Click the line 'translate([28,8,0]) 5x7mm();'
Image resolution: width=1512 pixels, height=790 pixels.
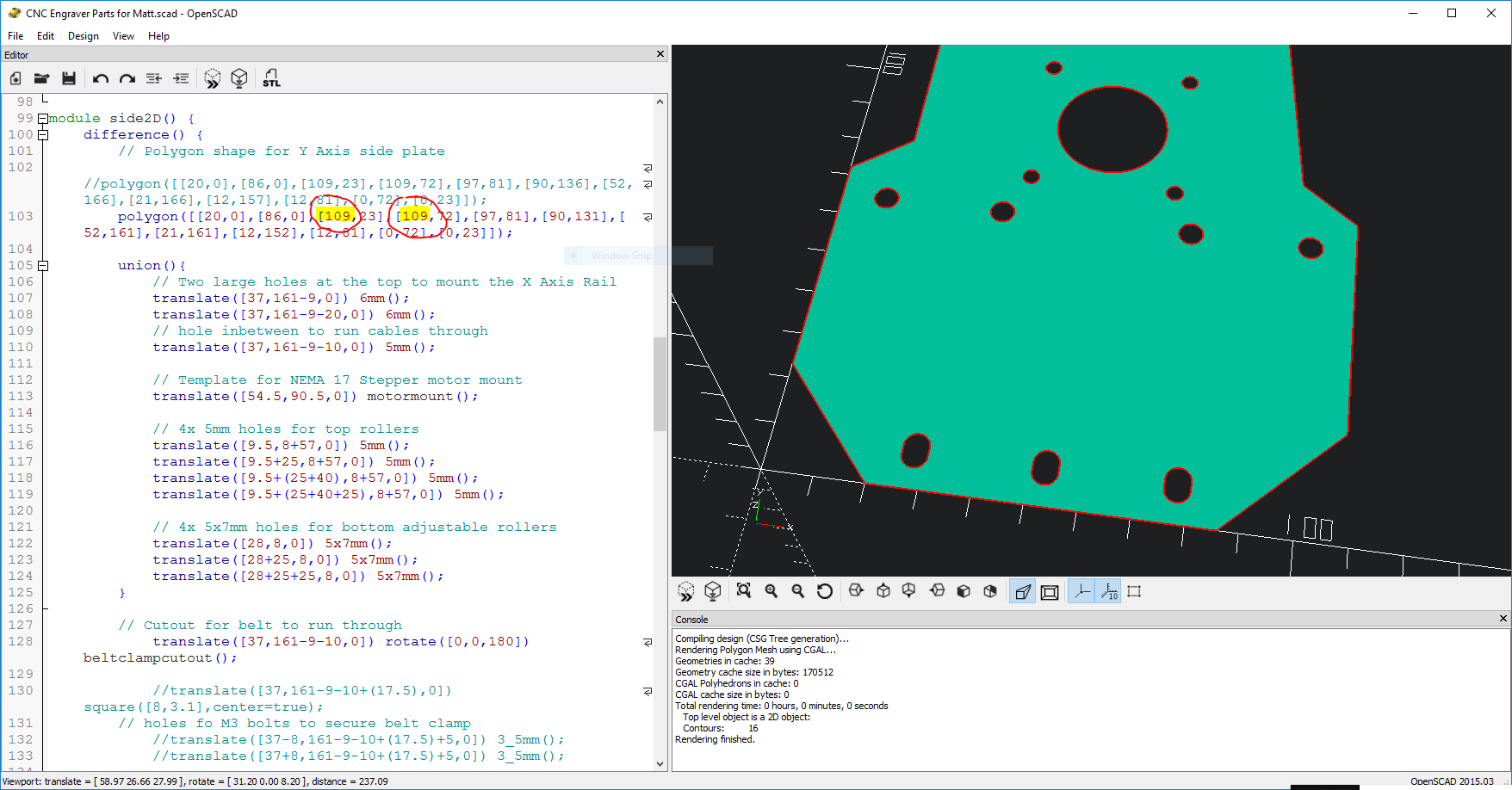pos(272,544)
